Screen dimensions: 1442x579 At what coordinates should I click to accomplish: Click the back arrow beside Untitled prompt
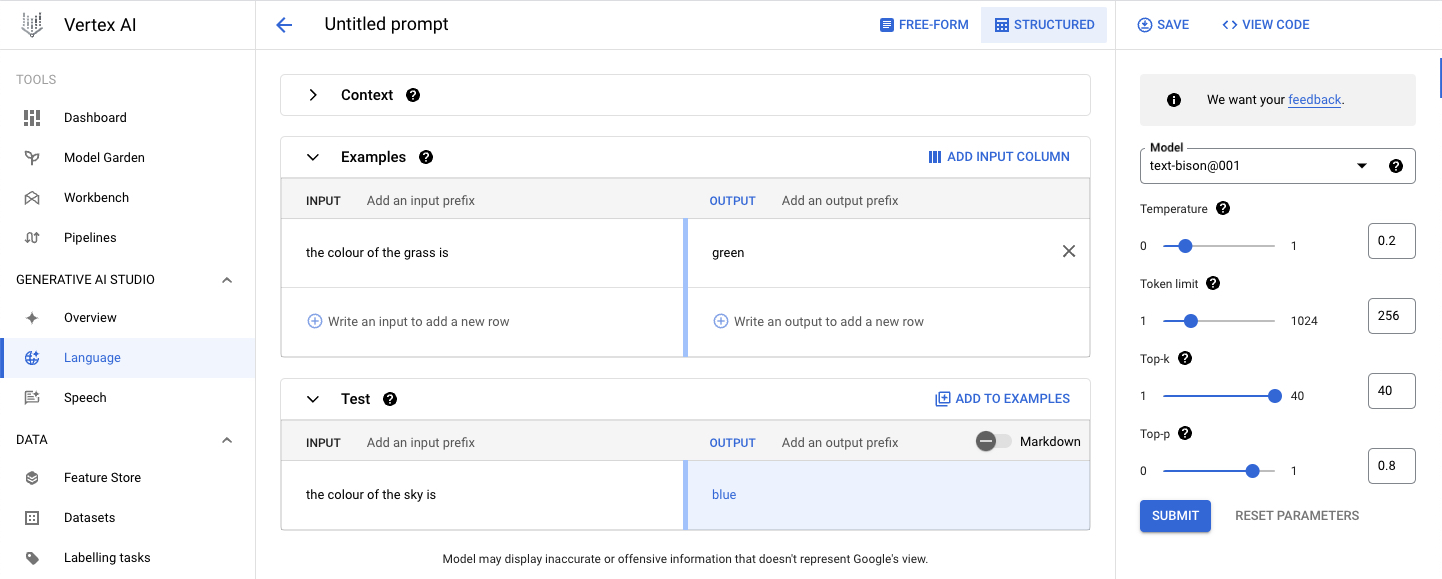pos(284,25)
